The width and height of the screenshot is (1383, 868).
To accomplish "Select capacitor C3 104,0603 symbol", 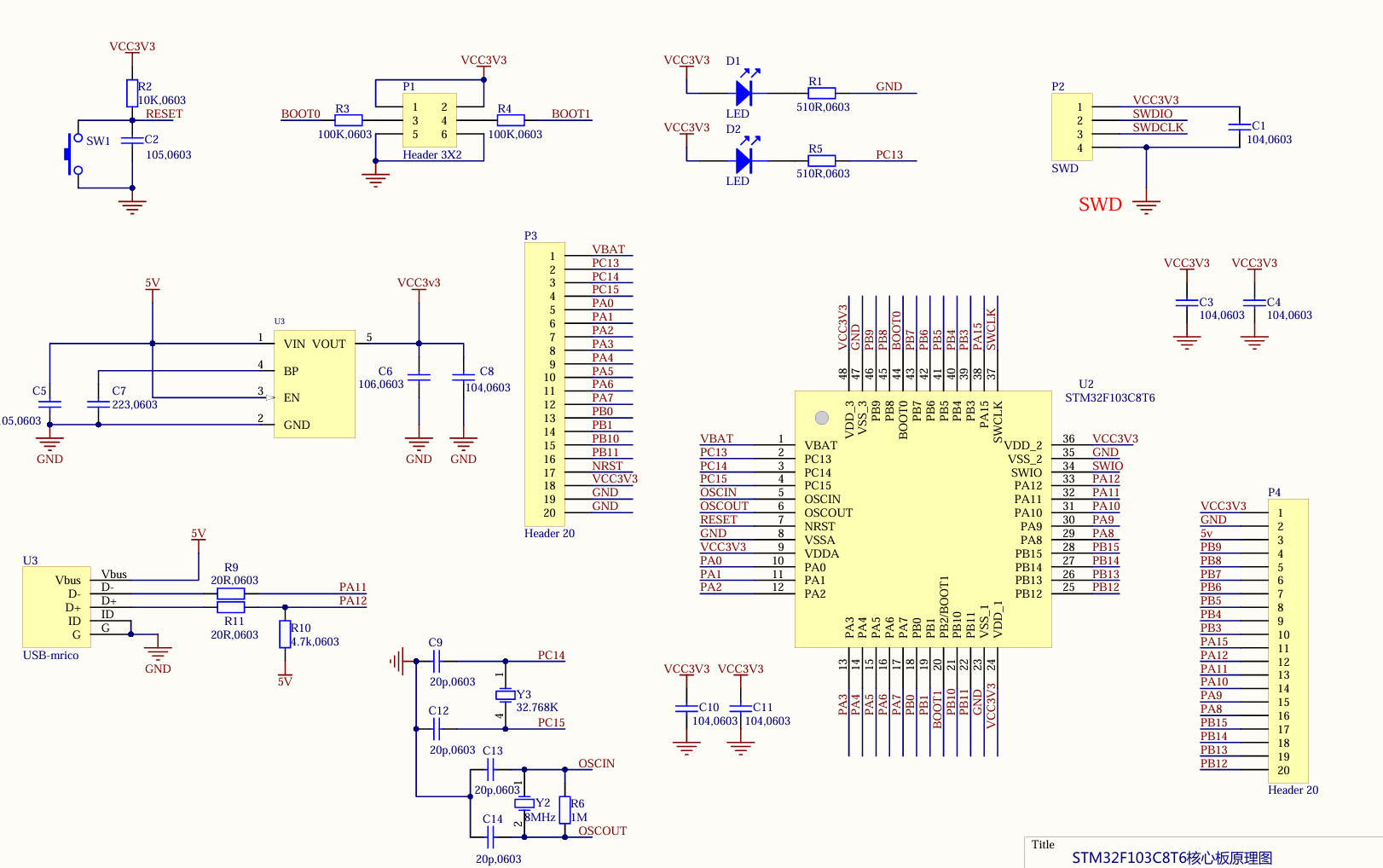I will 1186,302.
